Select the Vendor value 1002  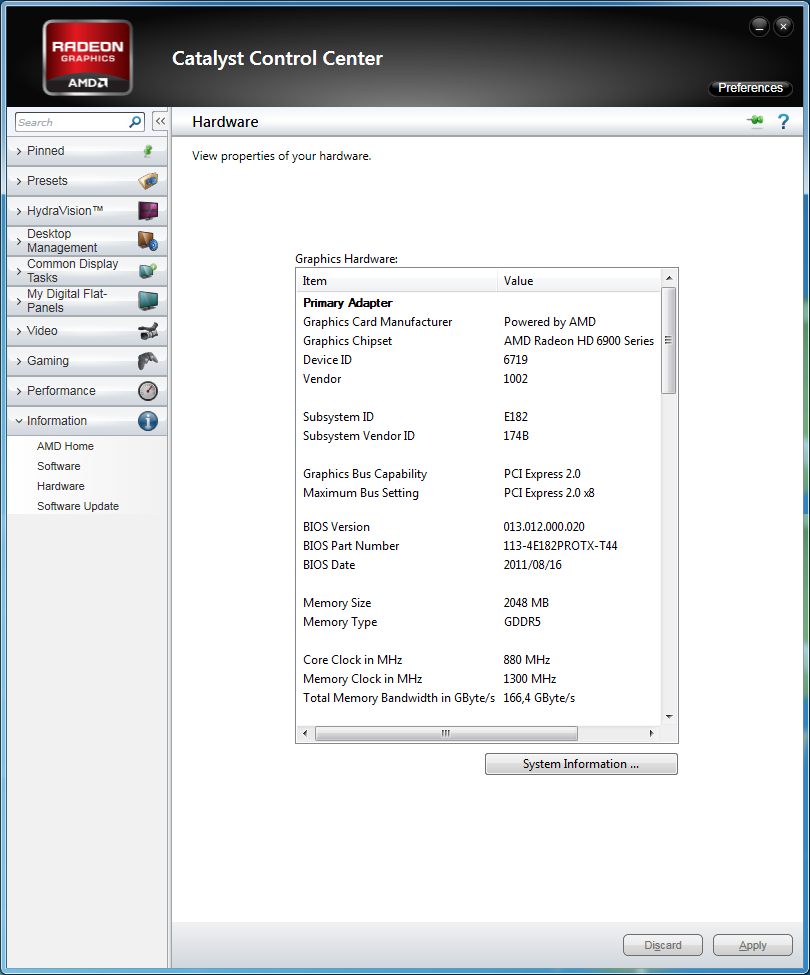tap(515, 379)
